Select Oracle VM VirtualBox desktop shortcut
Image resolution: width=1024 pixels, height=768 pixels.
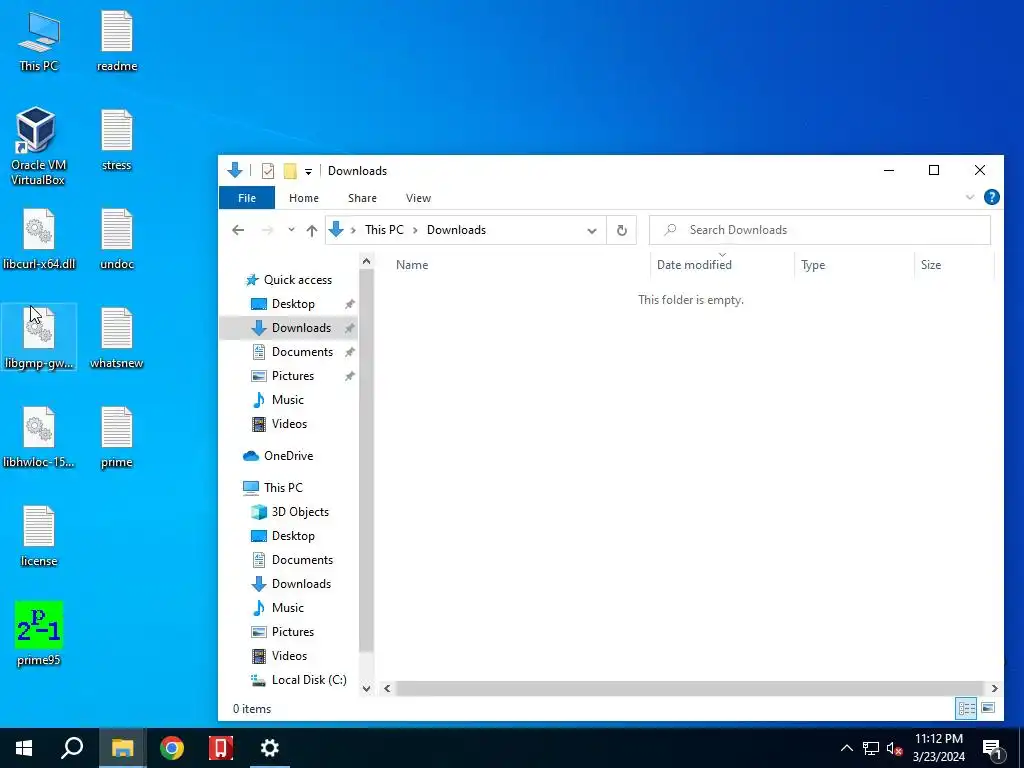[39, 146]
